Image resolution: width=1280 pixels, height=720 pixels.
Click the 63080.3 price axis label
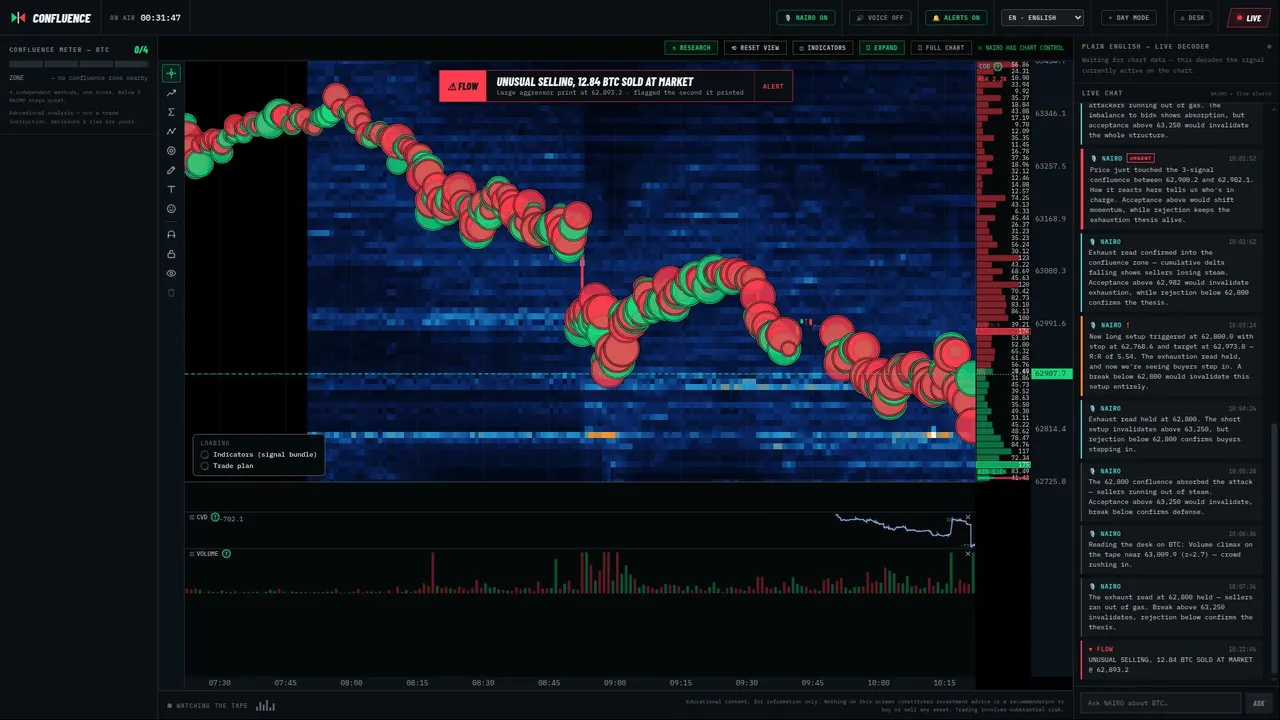point(1051,271)
